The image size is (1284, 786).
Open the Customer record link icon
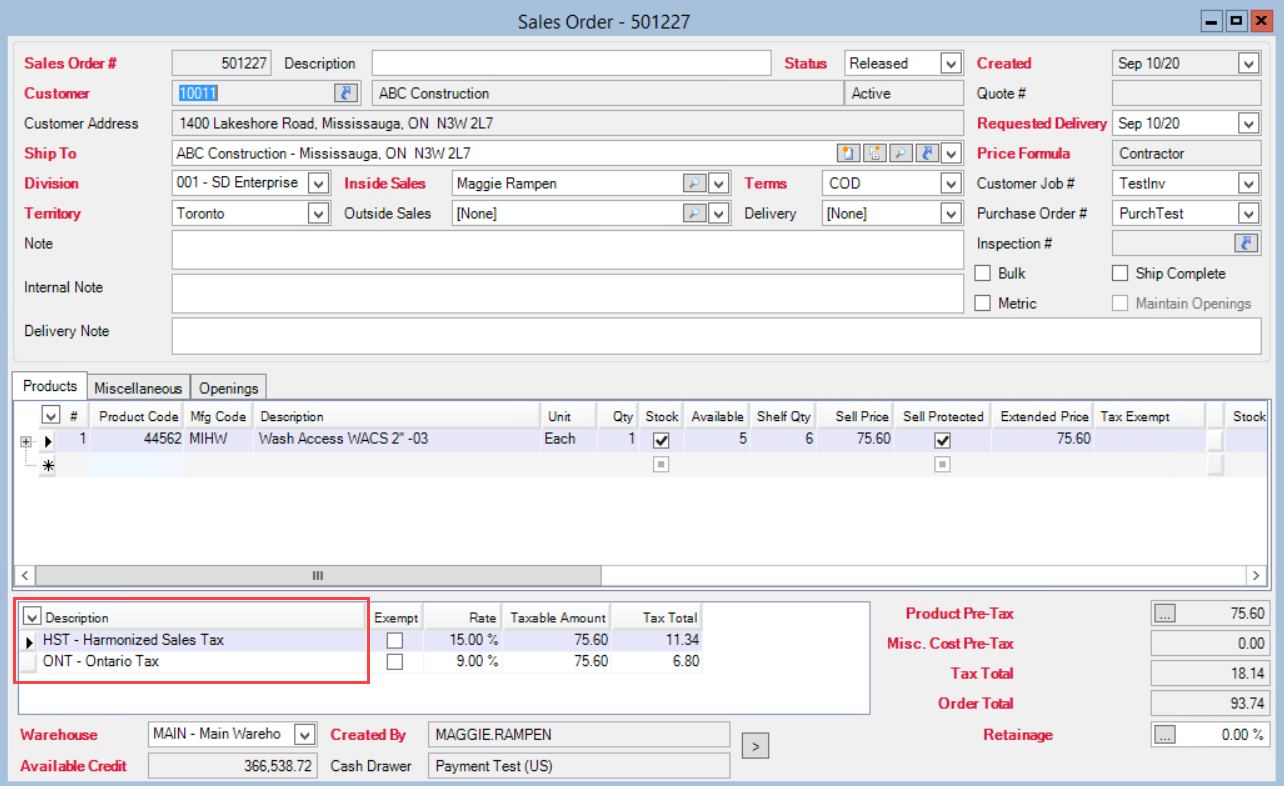345,93
